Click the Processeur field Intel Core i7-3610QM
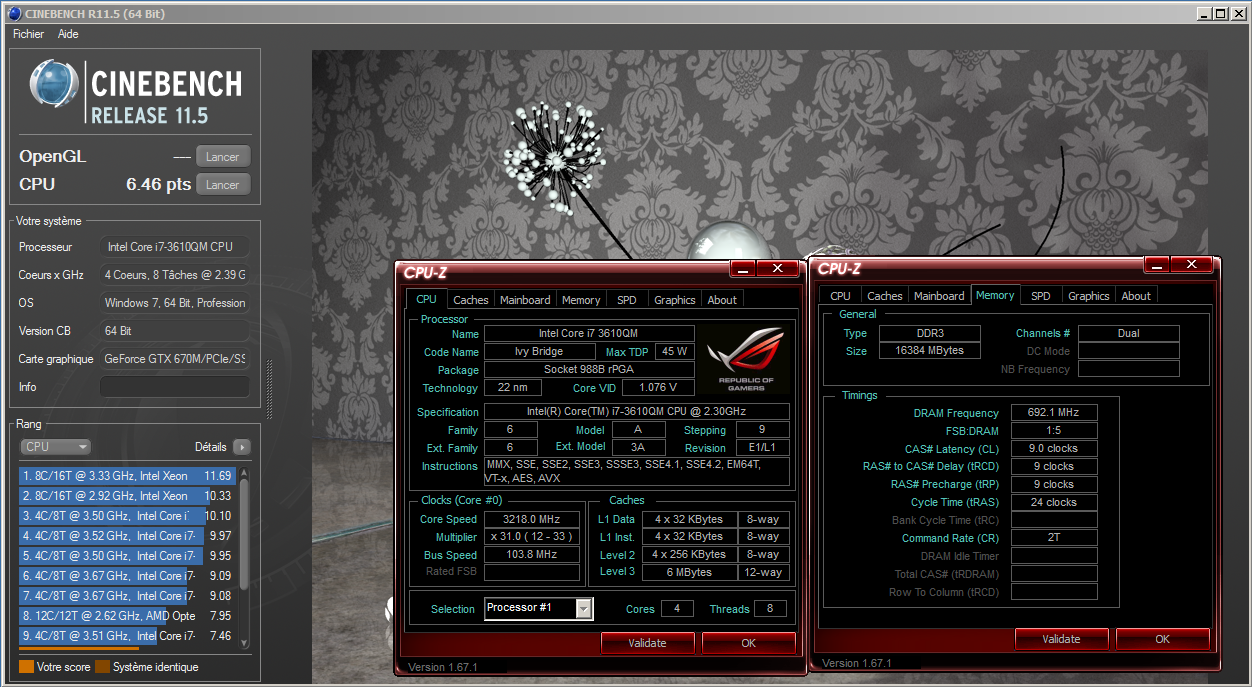The height and width of the screenshot is (687, 1252). [x=175, y=247]
